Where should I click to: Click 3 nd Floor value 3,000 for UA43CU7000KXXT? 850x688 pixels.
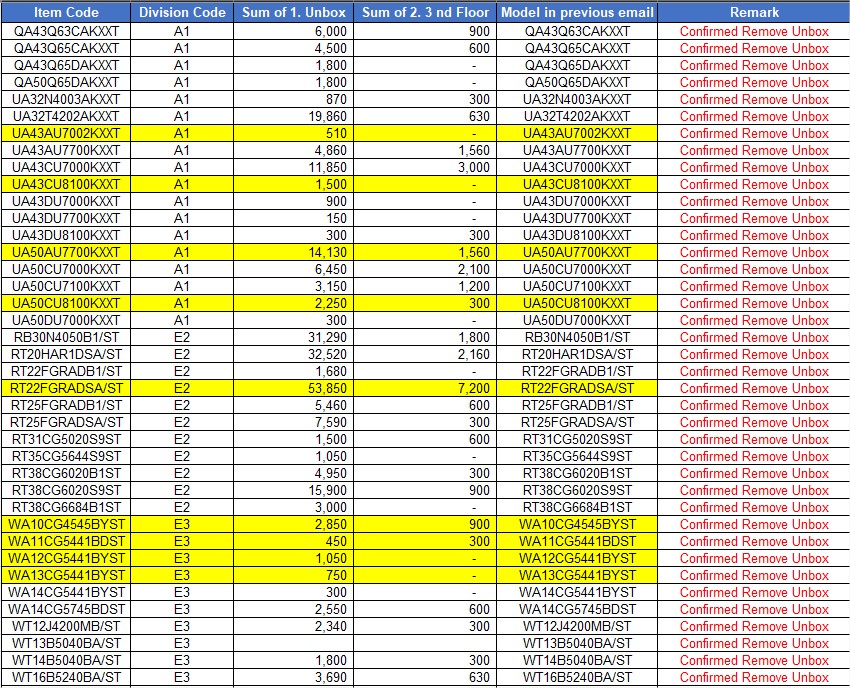coord(425,167)
